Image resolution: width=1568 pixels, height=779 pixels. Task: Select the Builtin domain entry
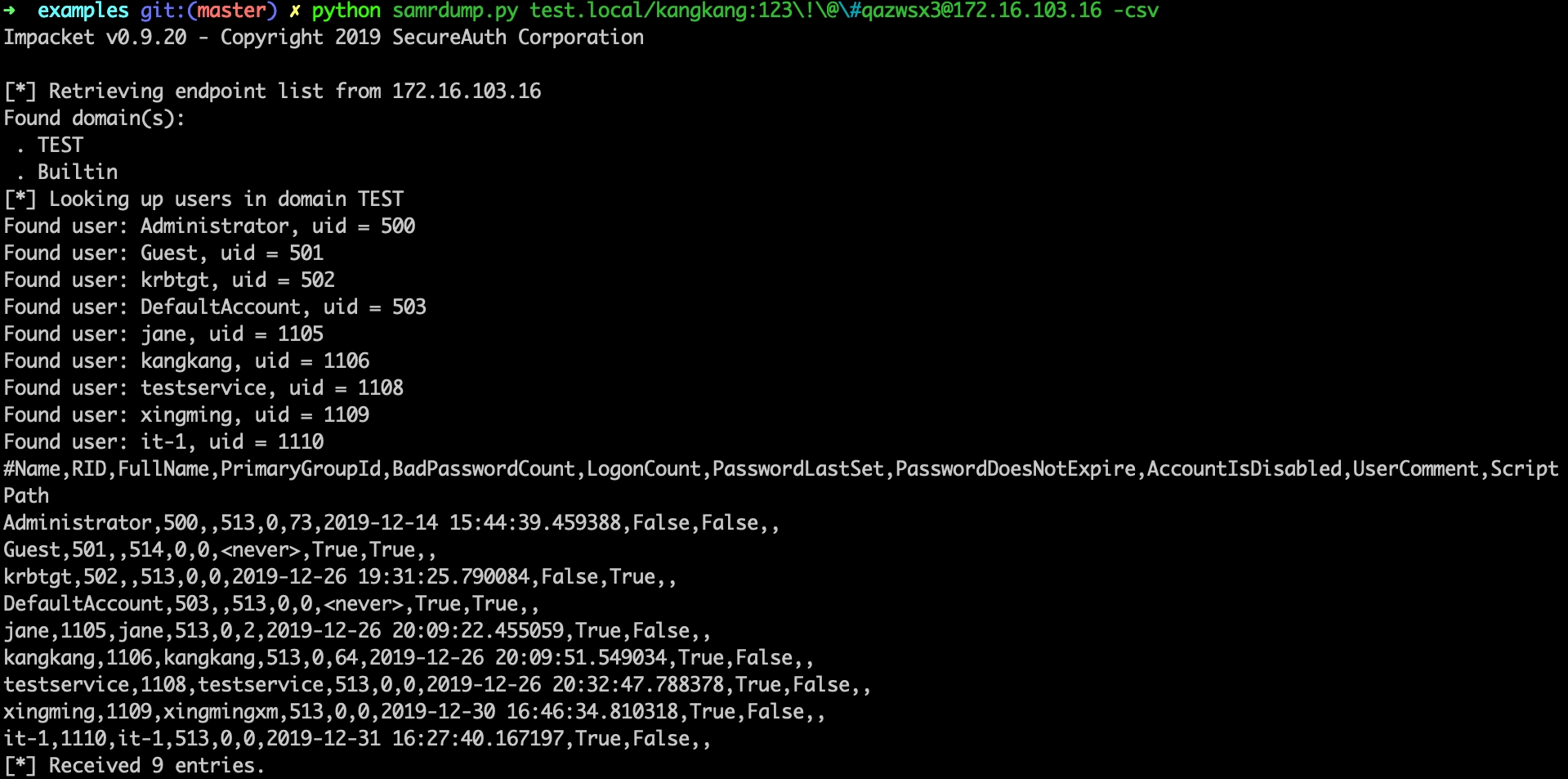[78, 172]
